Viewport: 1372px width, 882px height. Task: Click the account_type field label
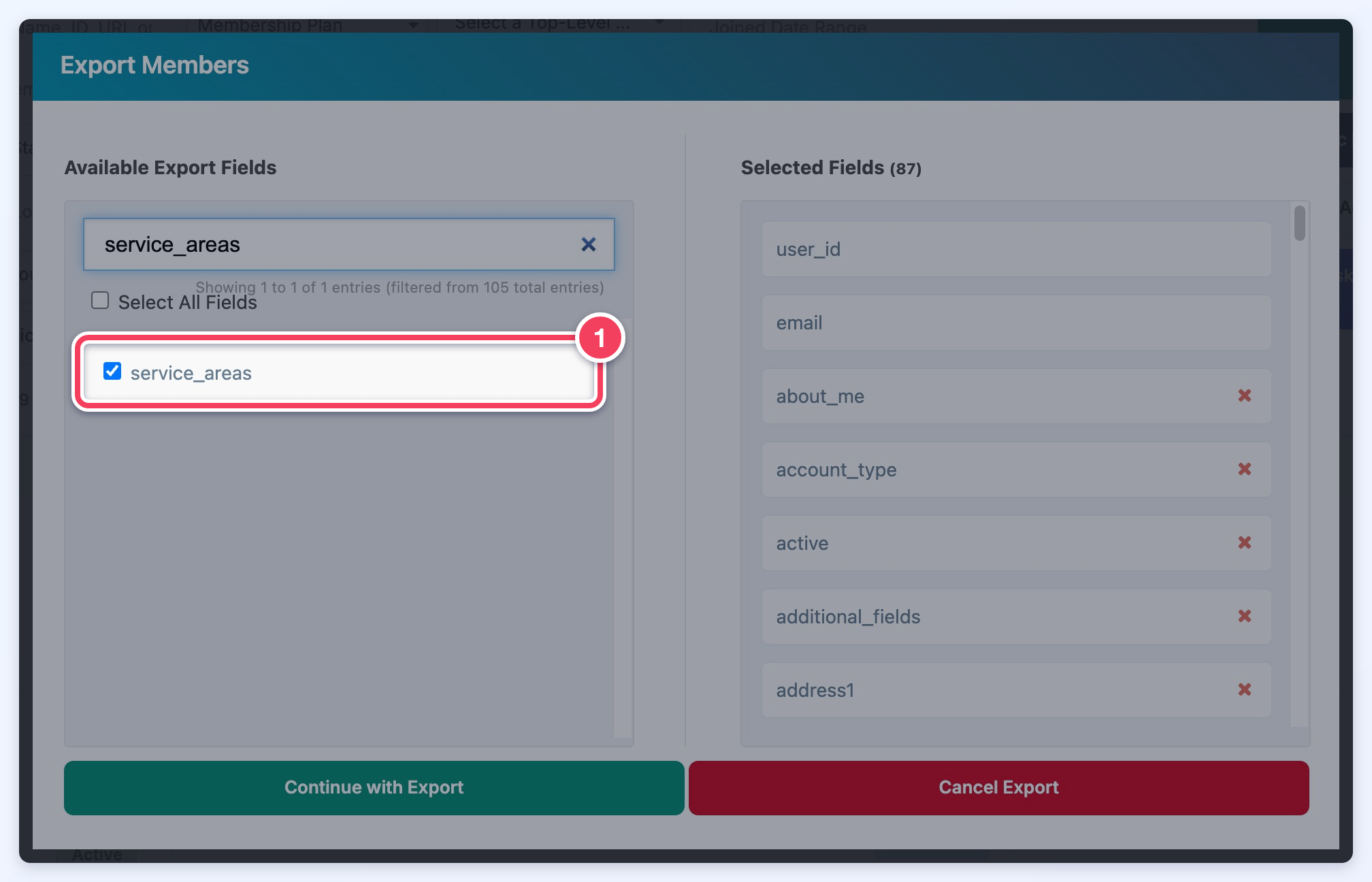coord(836,470)
